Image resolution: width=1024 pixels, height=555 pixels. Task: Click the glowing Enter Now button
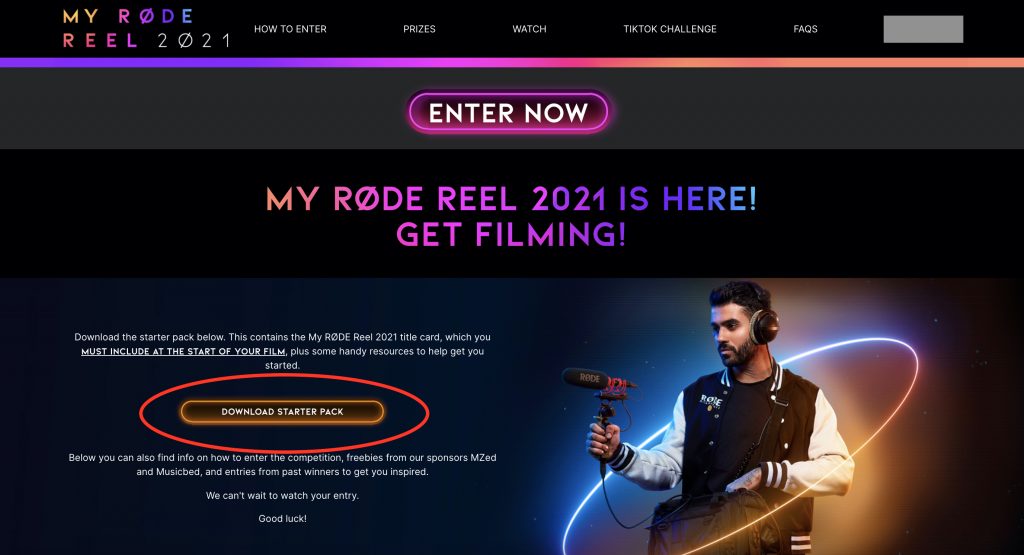point(509,112)
